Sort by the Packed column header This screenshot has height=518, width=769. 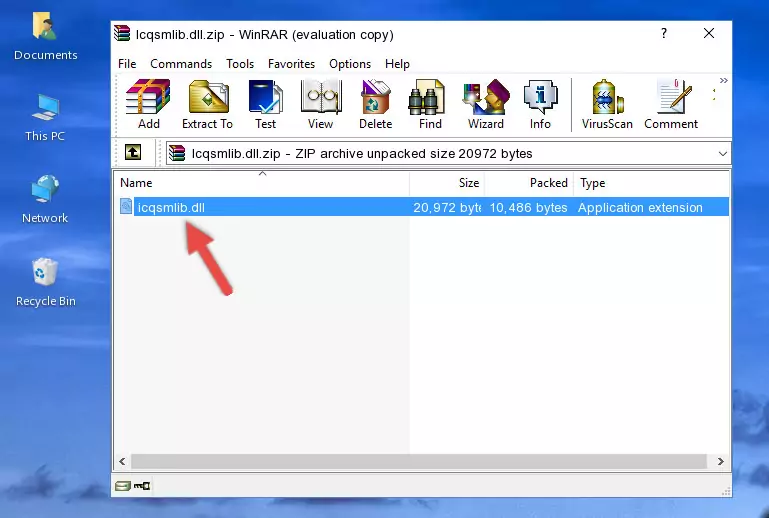pos(529,183)
